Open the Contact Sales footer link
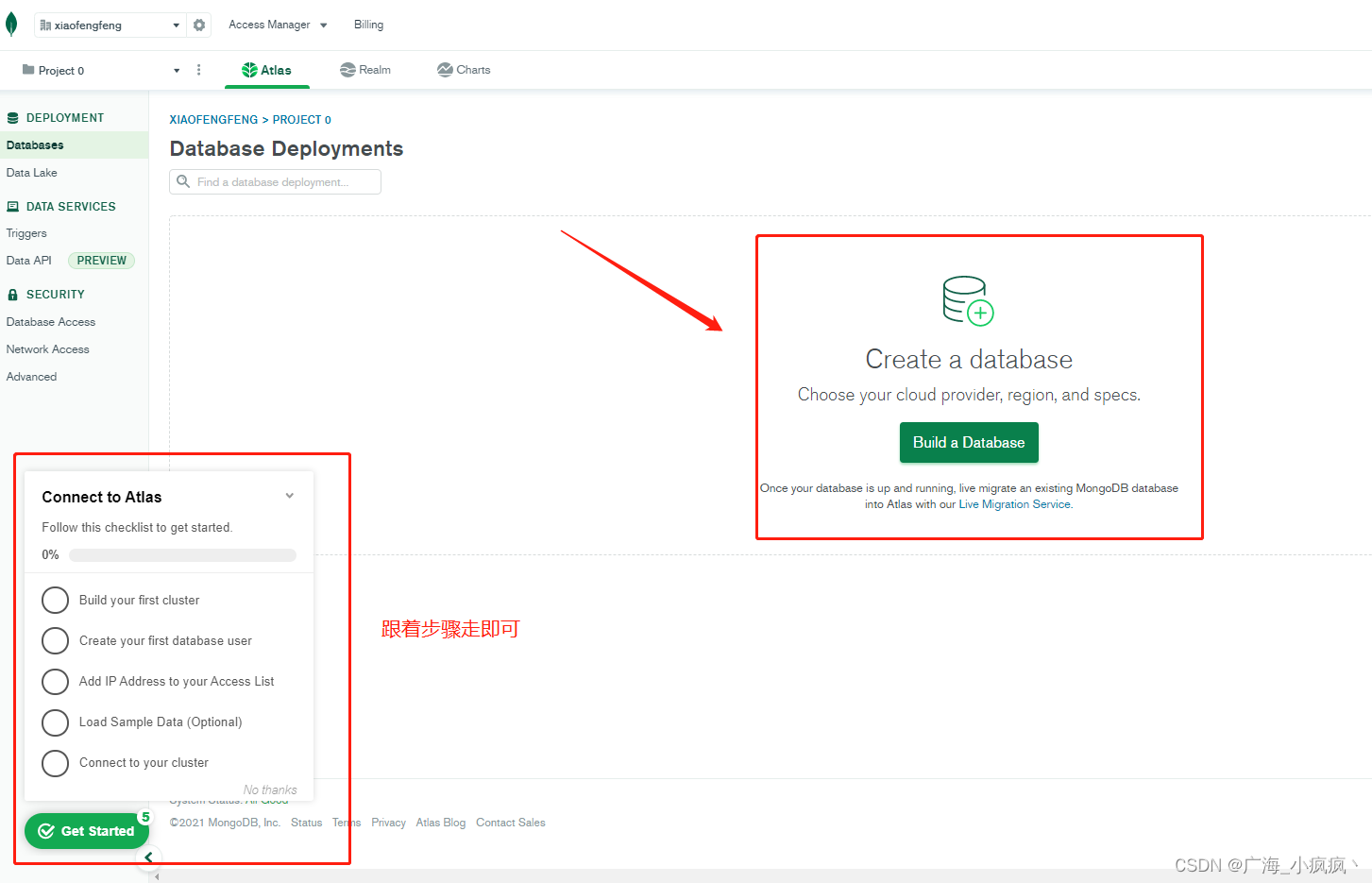 pos(511,823)
